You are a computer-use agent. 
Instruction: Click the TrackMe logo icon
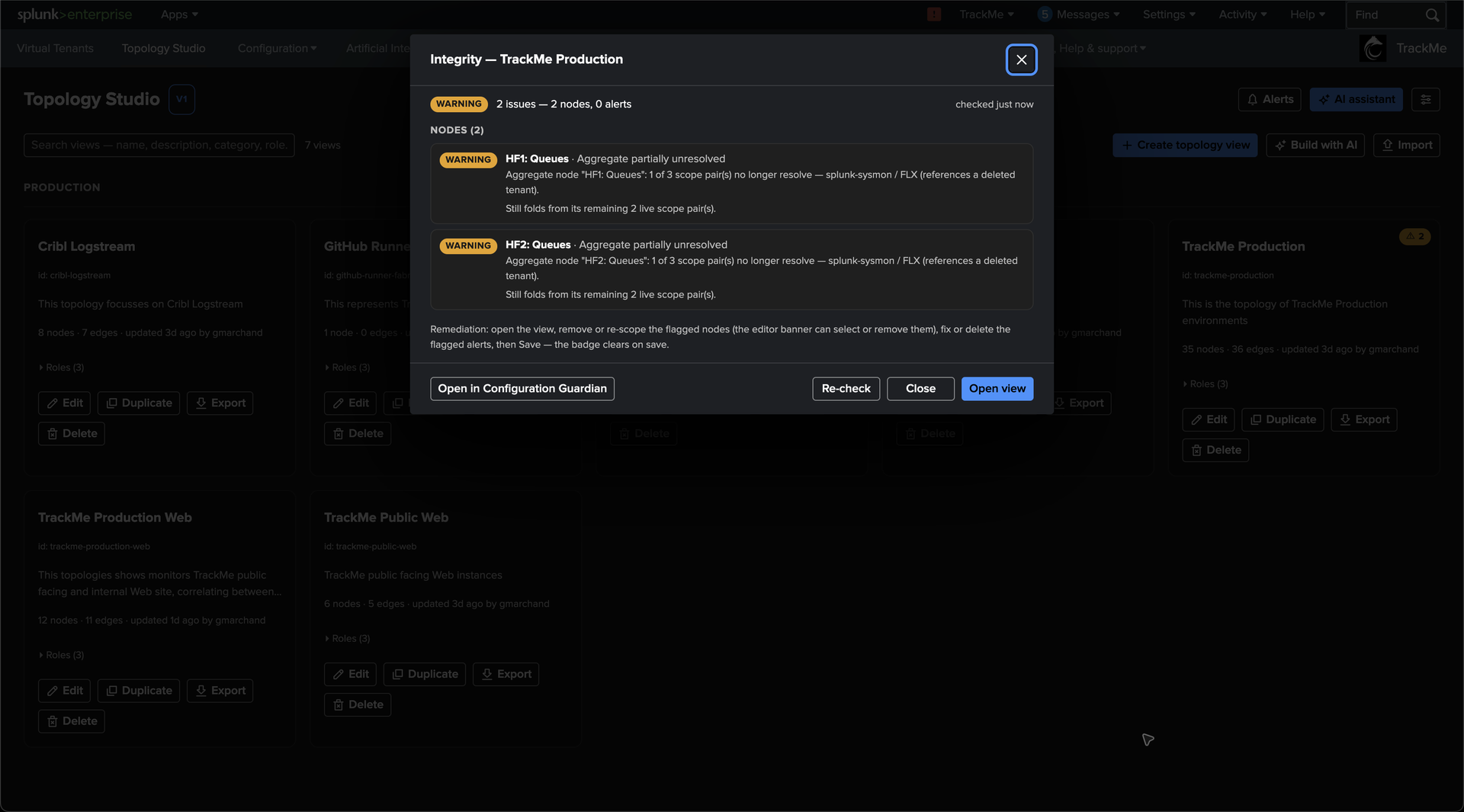click(x=1374, y=48)
